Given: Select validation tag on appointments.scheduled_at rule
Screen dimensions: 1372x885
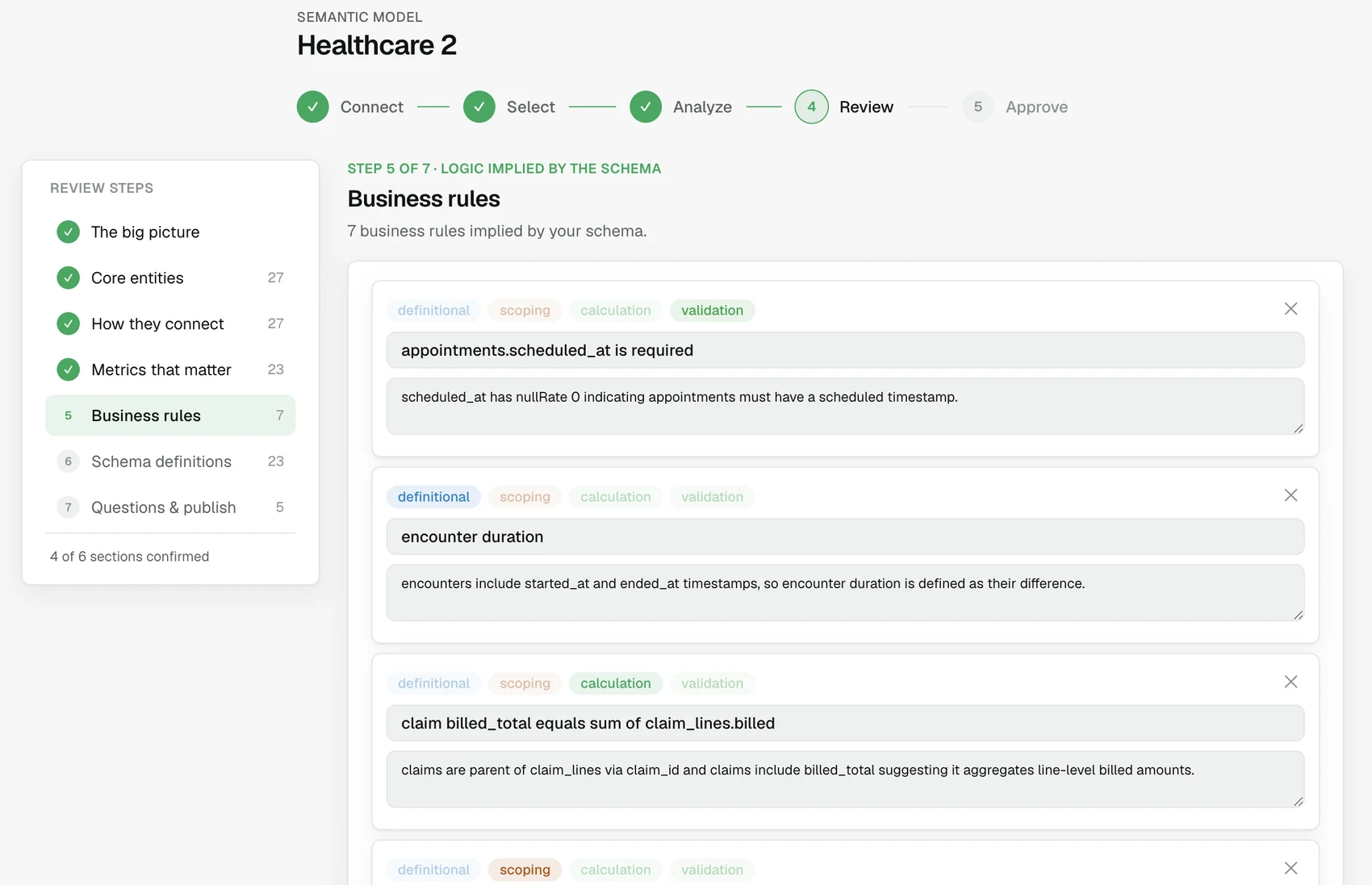Looking at the screenshot, I should 712,311.
